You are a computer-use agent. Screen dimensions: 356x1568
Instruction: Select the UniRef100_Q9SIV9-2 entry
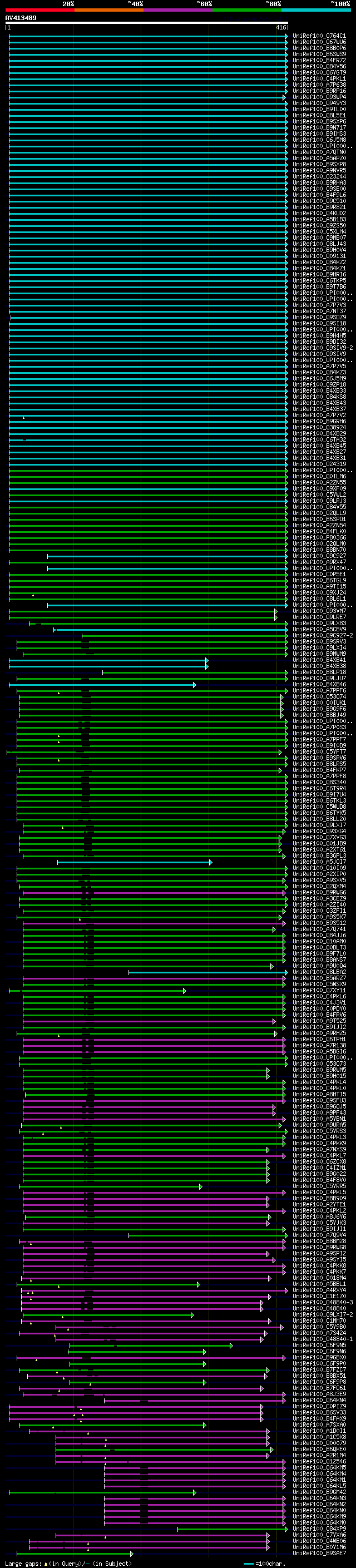(323, 348)
